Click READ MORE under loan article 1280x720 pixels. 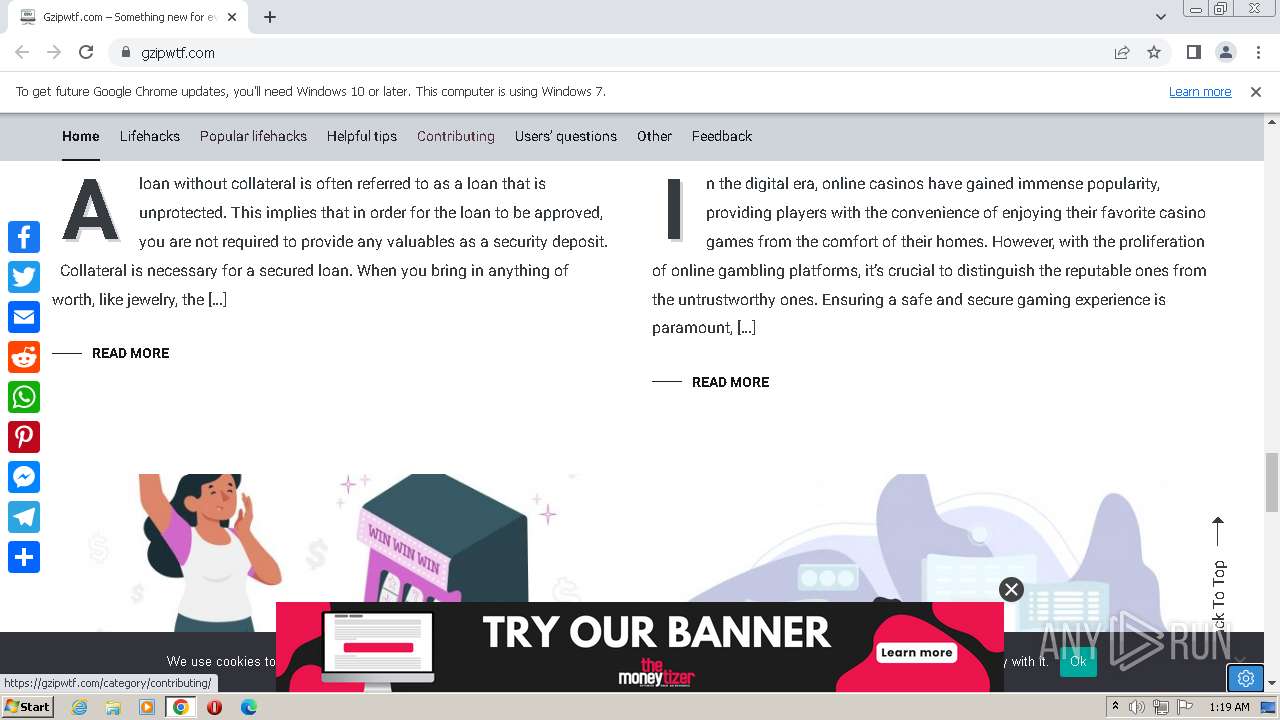click(x=131, y=353)
